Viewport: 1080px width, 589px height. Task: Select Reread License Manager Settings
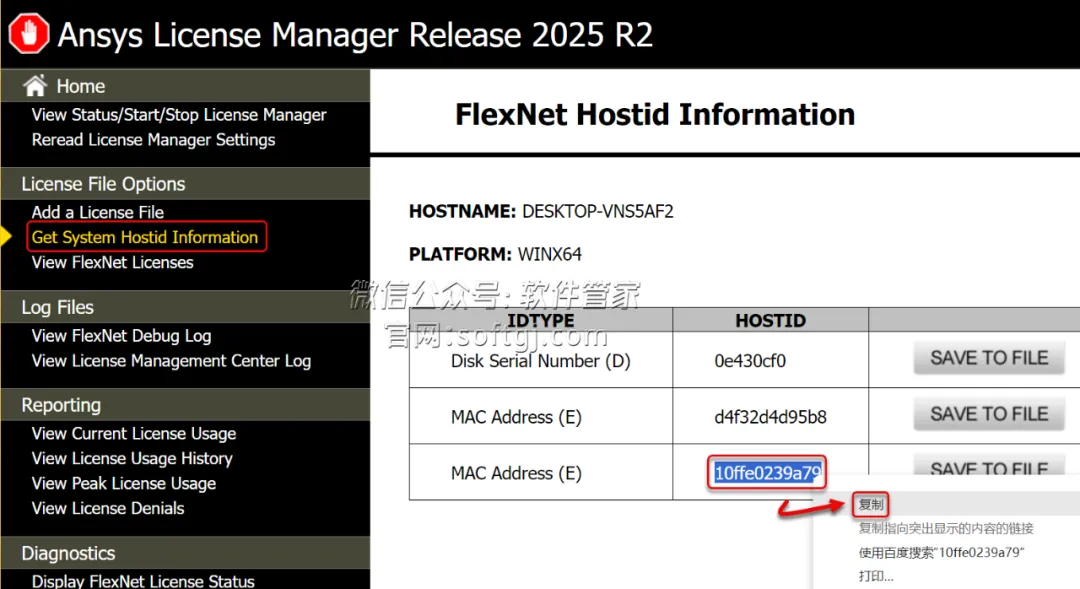click(x=154, y=139)
